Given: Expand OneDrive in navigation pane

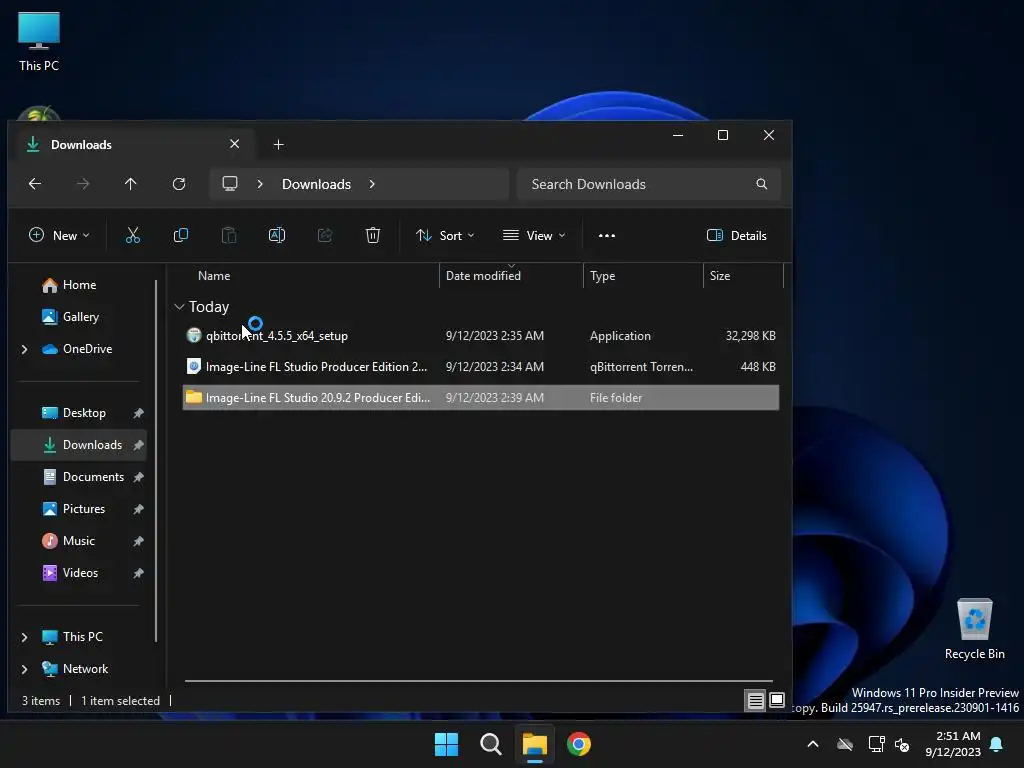Looking at the screenshot, I should [x=24, y=349].
